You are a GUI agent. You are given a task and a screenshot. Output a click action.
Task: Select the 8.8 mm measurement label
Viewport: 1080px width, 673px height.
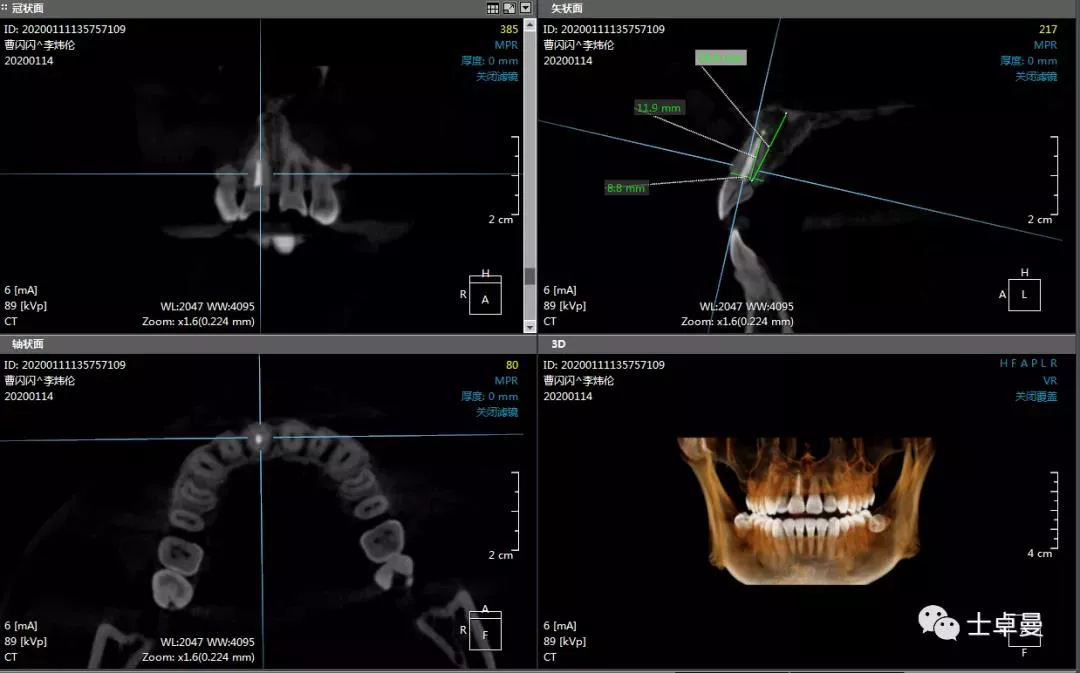pos(627,187)
